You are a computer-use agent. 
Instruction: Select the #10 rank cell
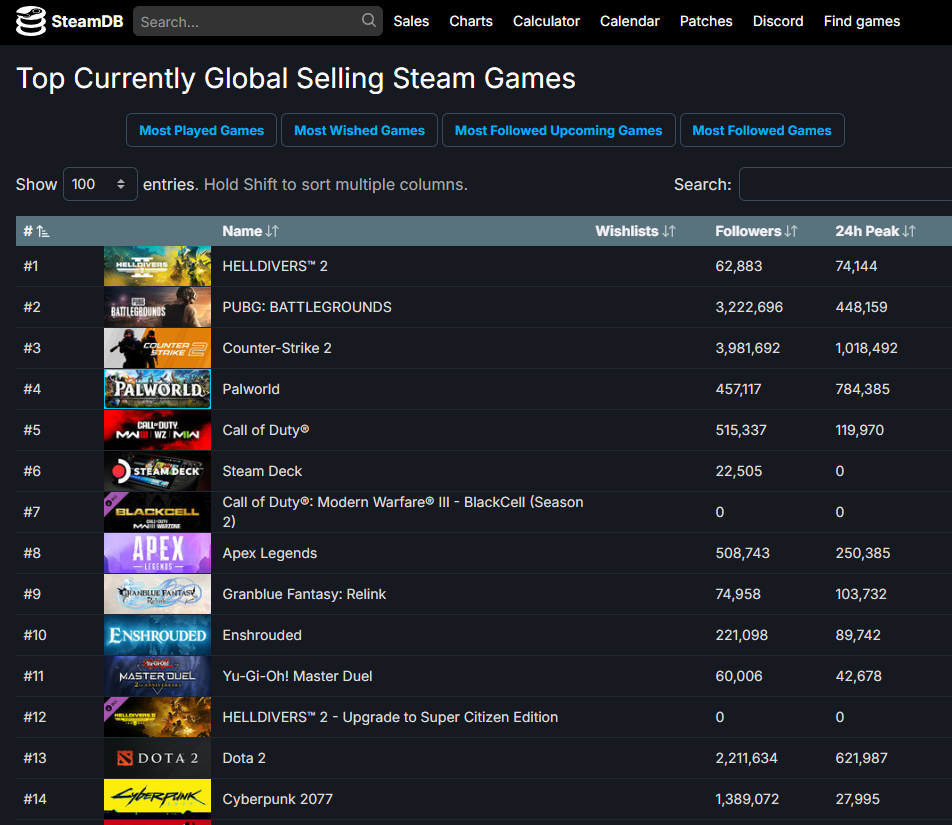[x=35, y=635]
